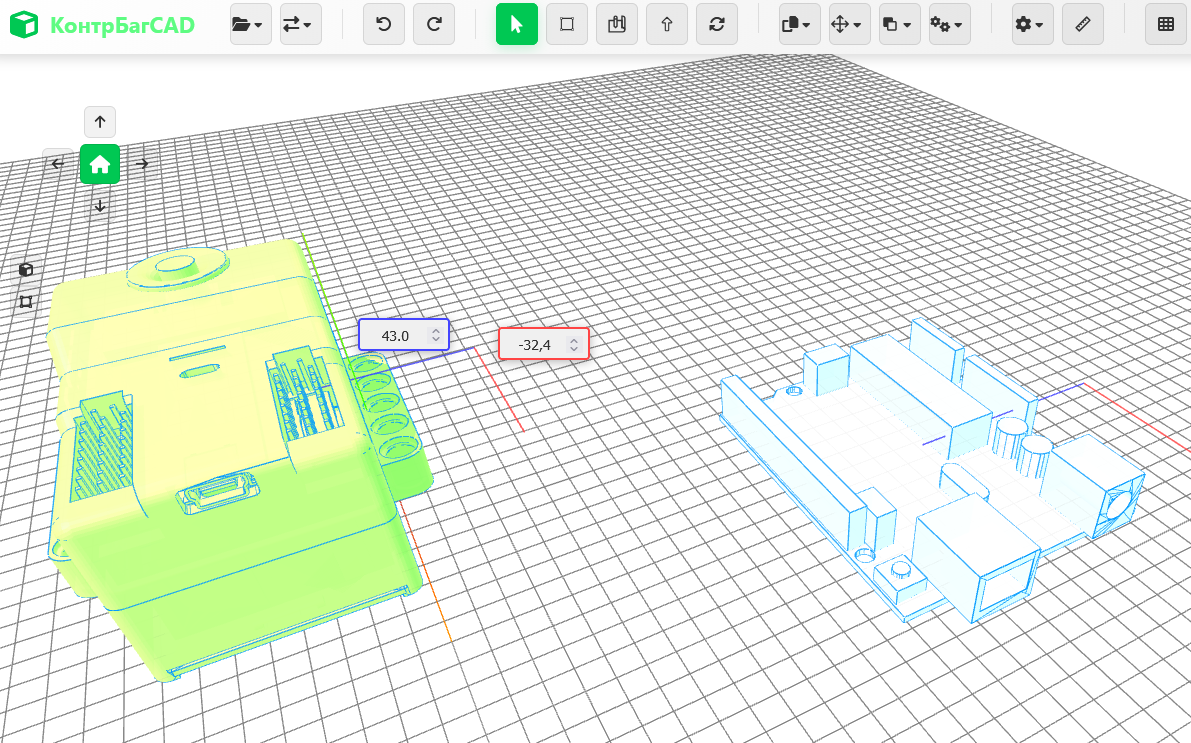Open the copy/paste clipboard menu

coord(799,25)
